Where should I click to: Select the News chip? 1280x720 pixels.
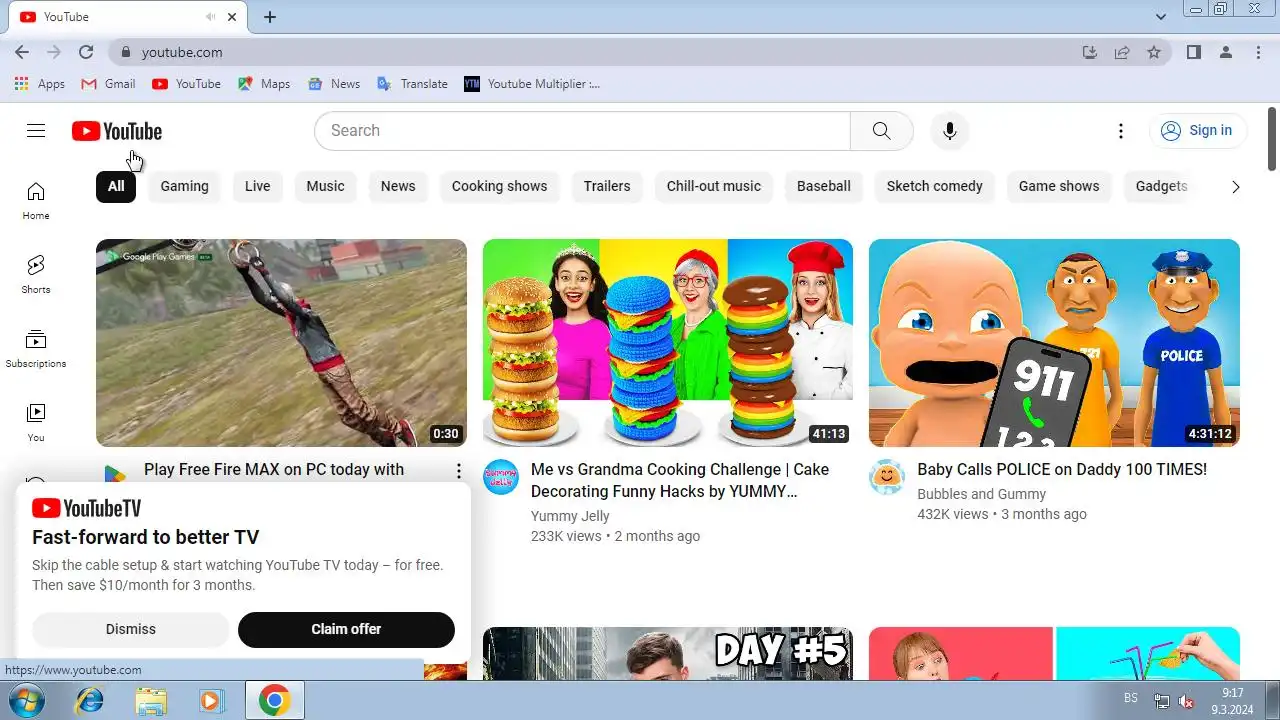[398, 186]
